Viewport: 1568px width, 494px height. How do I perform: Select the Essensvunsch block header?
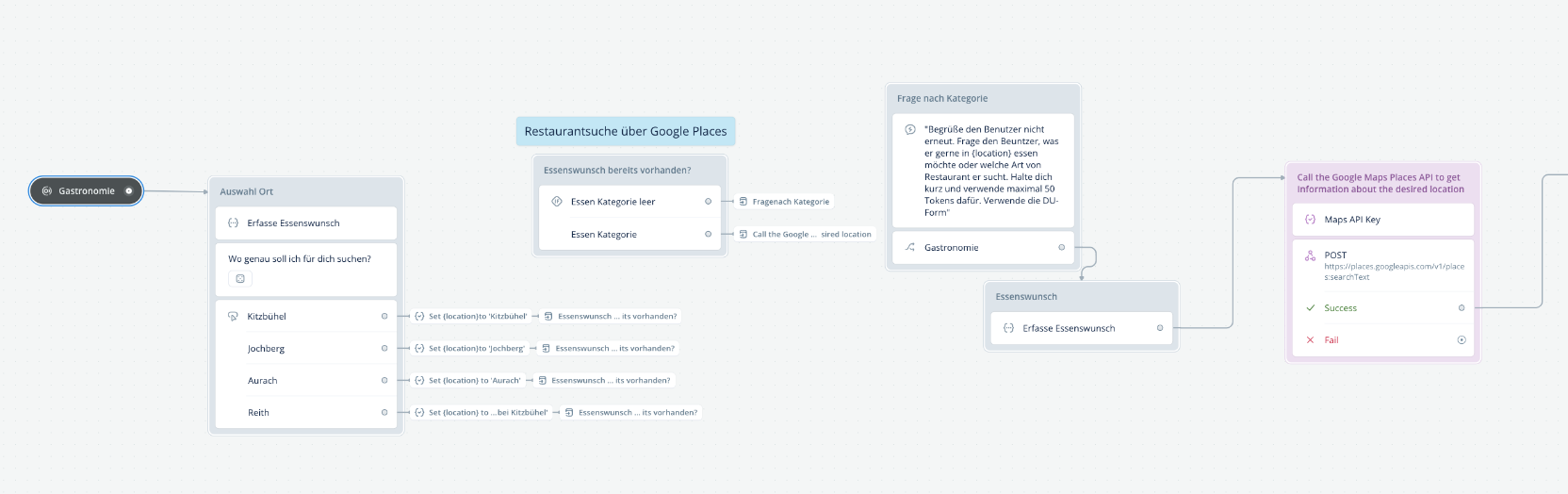pyautogui.click(x=1081, y=297)
